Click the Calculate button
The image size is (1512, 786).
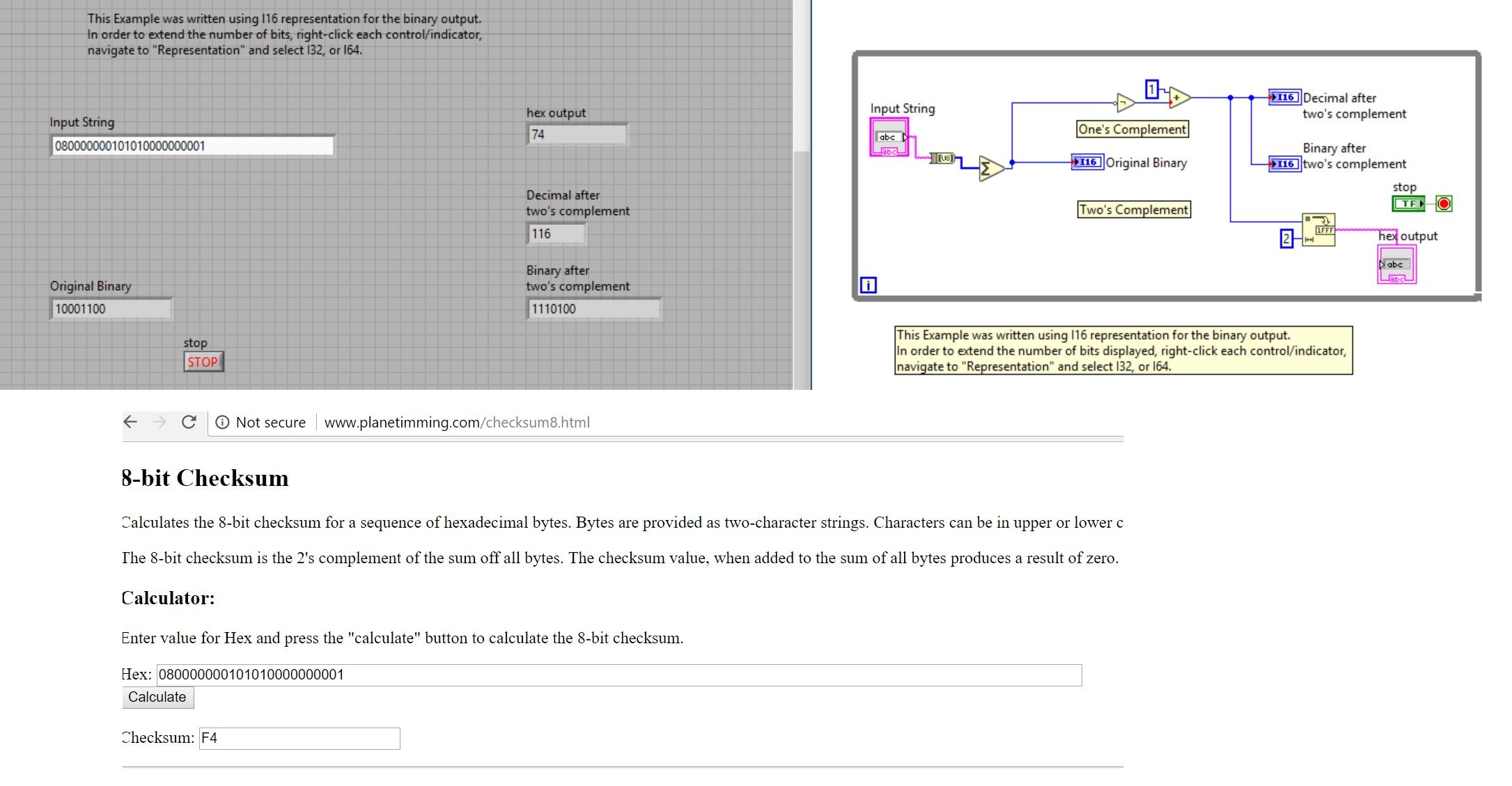coord(157,698)
